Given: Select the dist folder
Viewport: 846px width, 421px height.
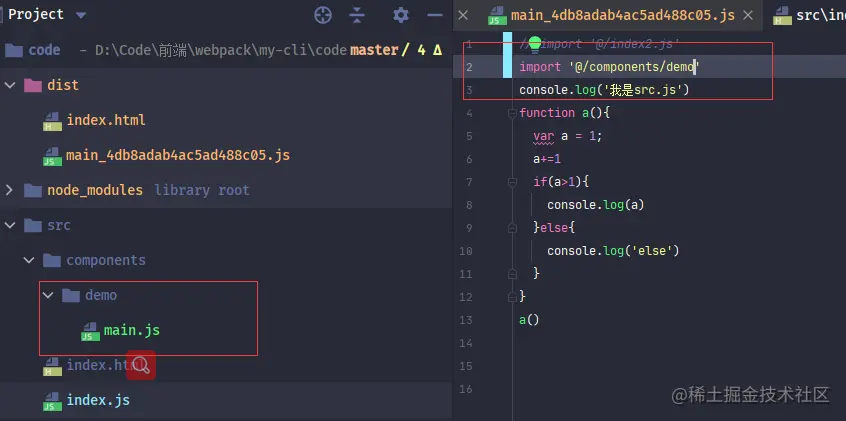Looking at the screenshot, I should [x=63, y=85].
